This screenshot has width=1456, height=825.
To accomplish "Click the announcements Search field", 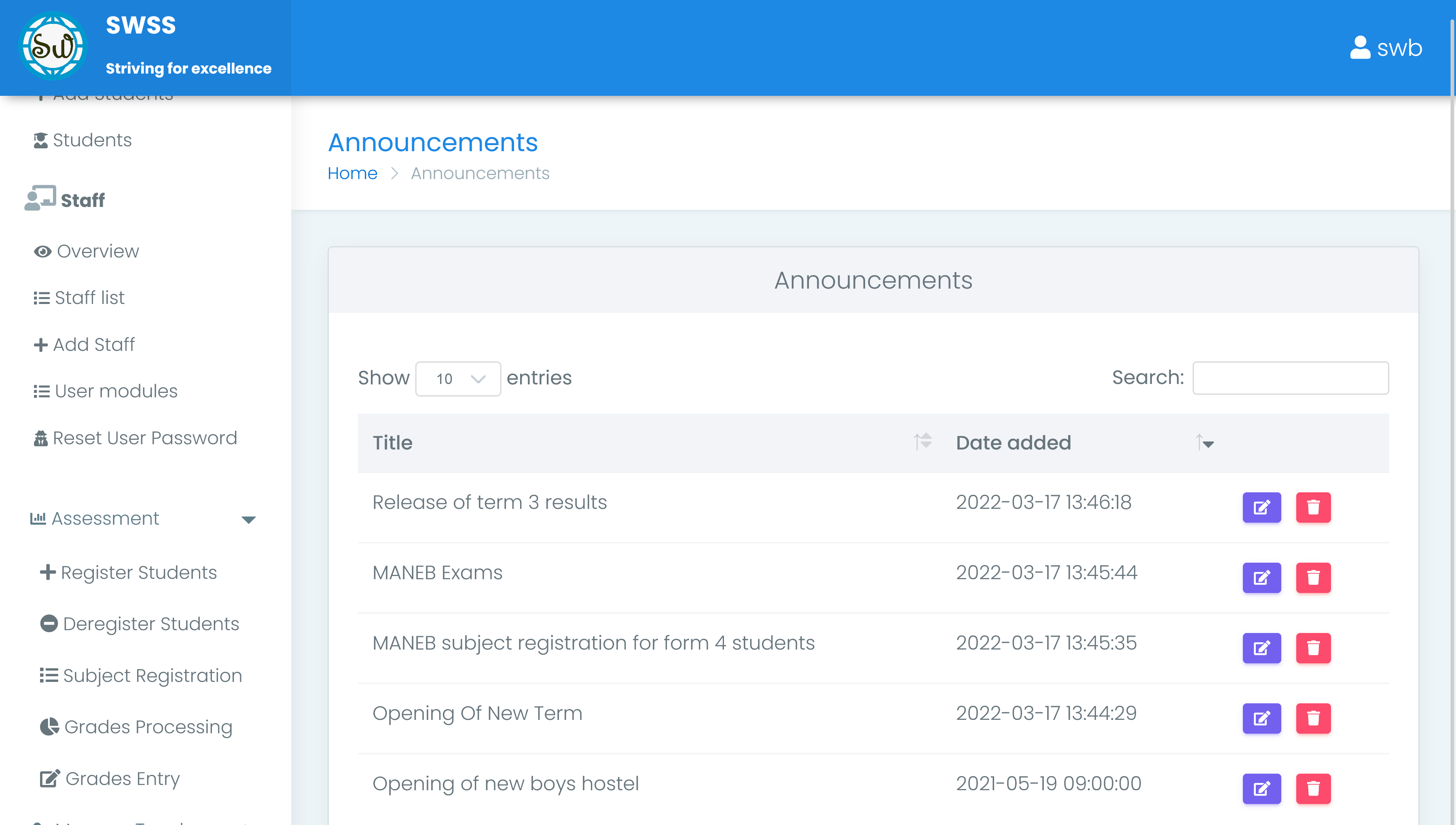I will coord(1290,378).
